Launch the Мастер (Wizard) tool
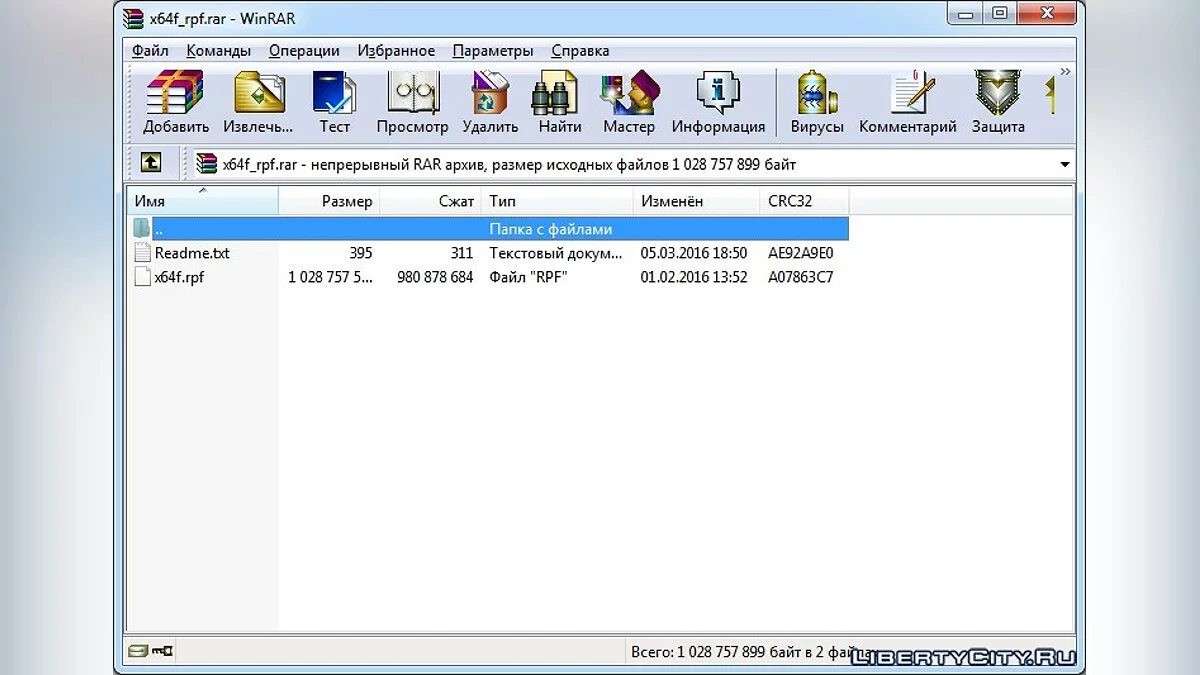The width and height of the screenshot is (1200, 675). 628,94
